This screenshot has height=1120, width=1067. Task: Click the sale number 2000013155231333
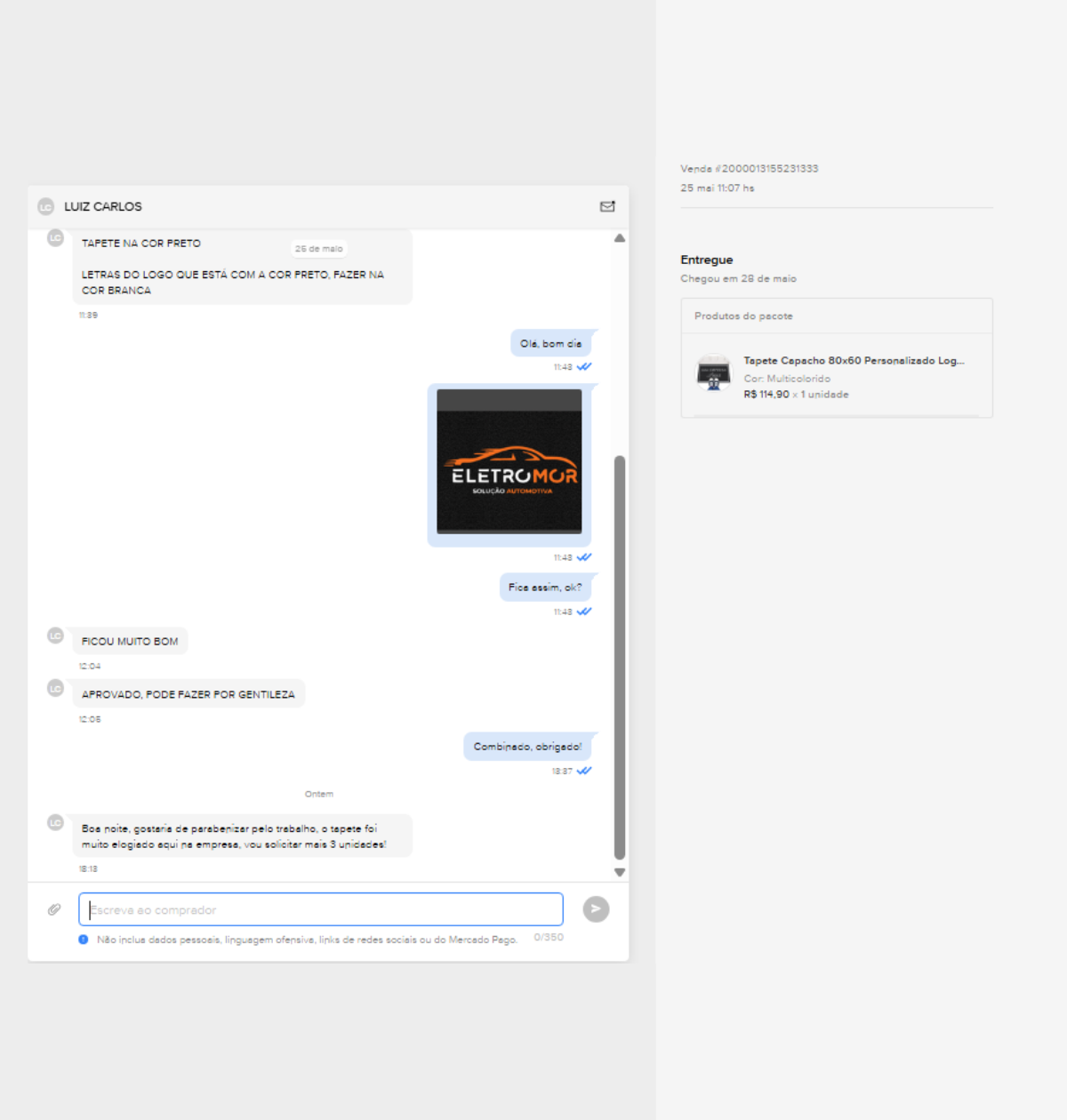(x=770, y=169)
